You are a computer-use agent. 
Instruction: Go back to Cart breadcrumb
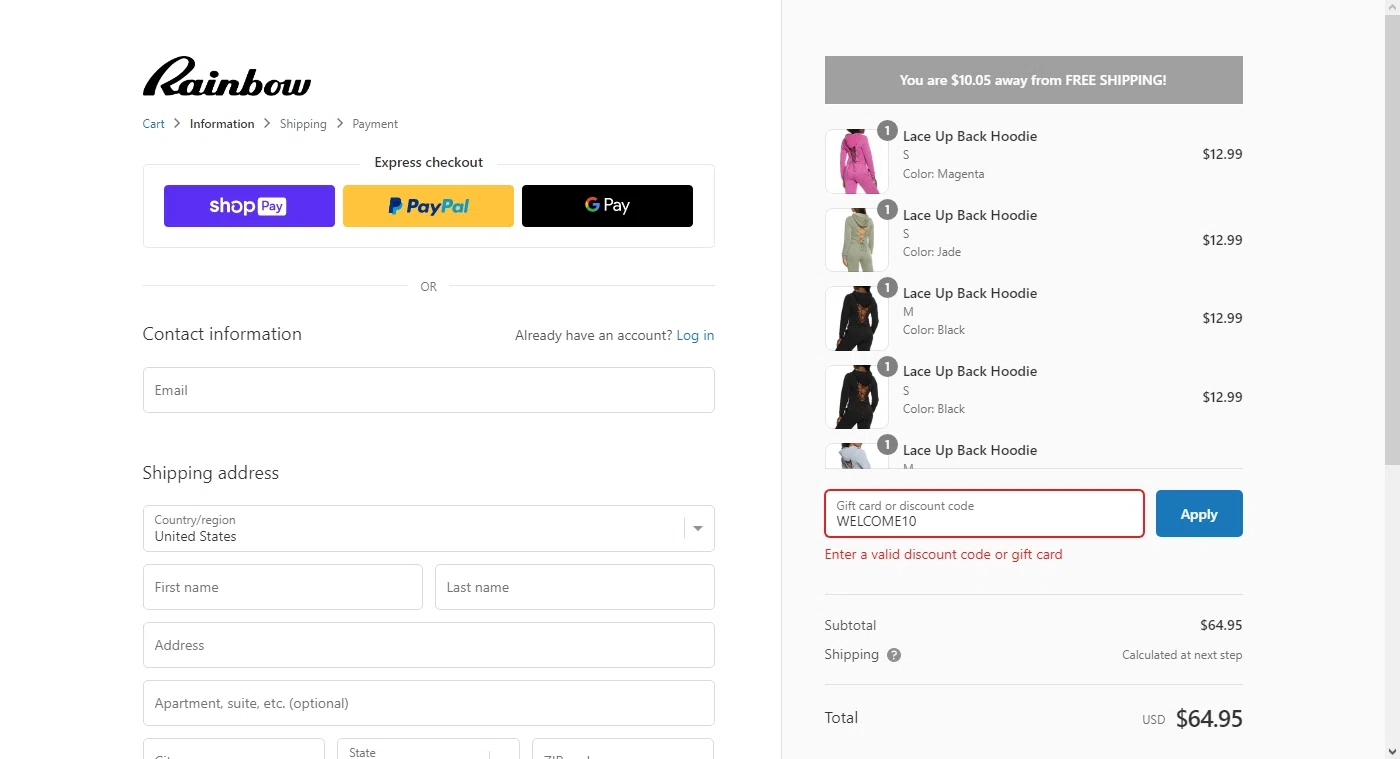pos(153,124)
